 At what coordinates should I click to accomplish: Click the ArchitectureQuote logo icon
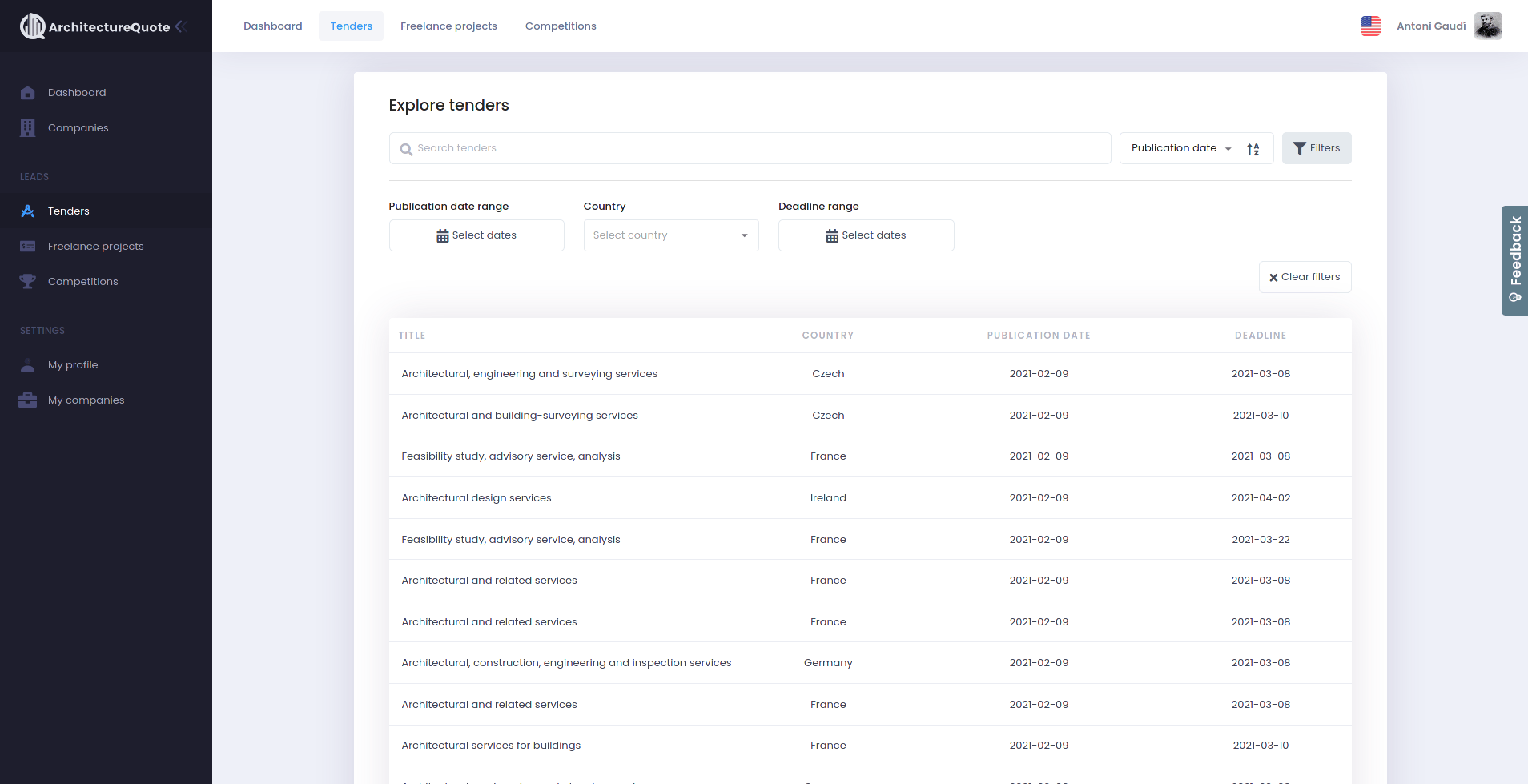[32, 26]
